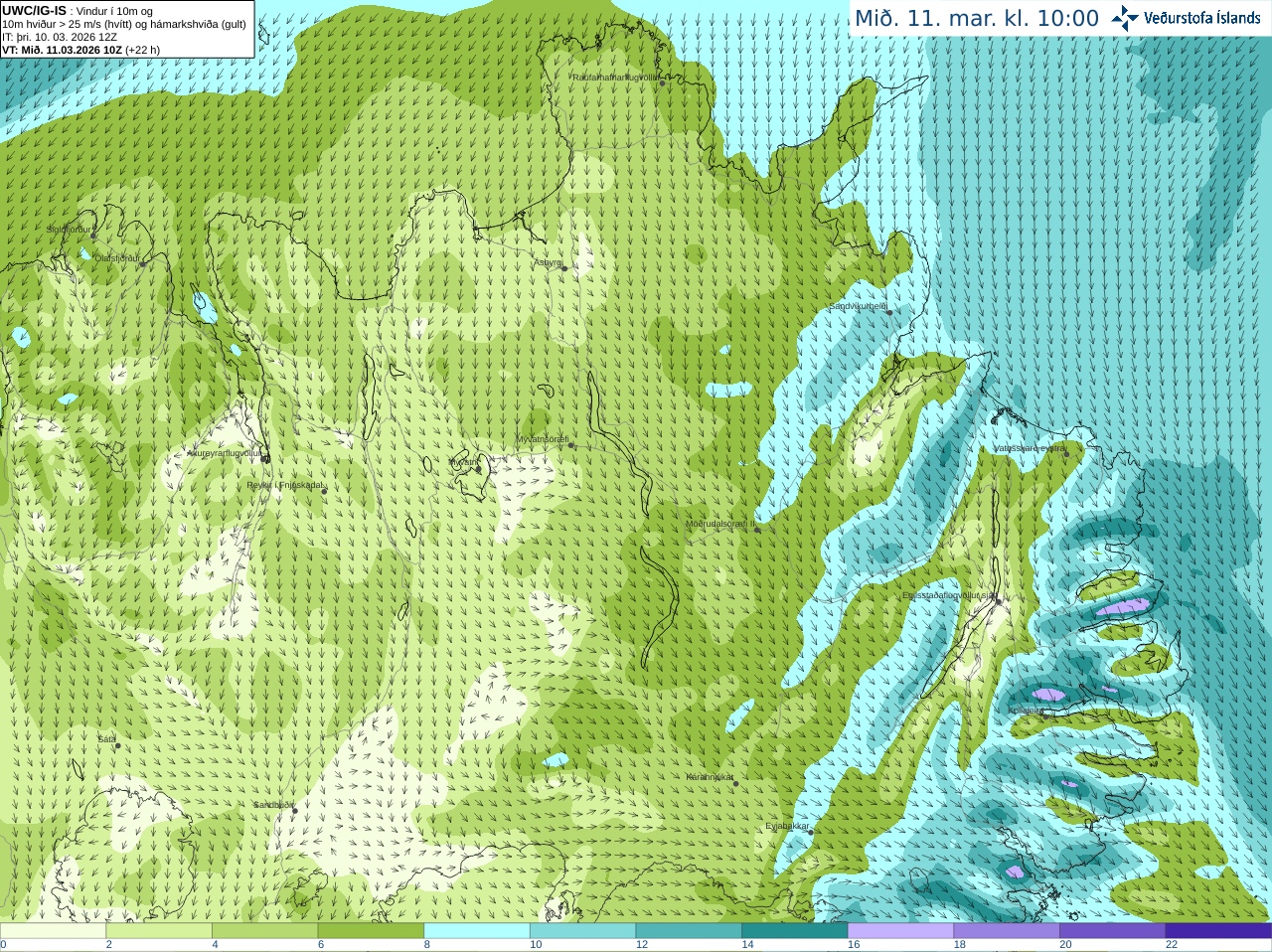Click the UWC/IG-IS model title text
The image size is (1272, 952).
point(34,10)
